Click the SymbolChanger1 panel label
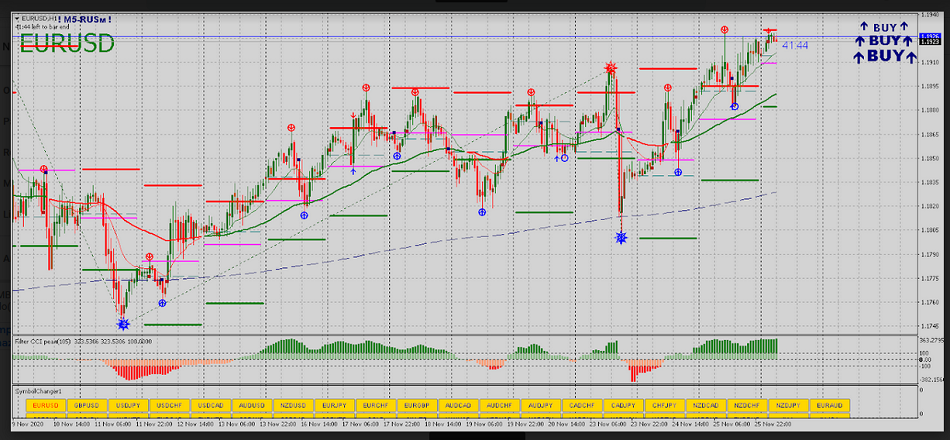950x440 pixels. 38,392
